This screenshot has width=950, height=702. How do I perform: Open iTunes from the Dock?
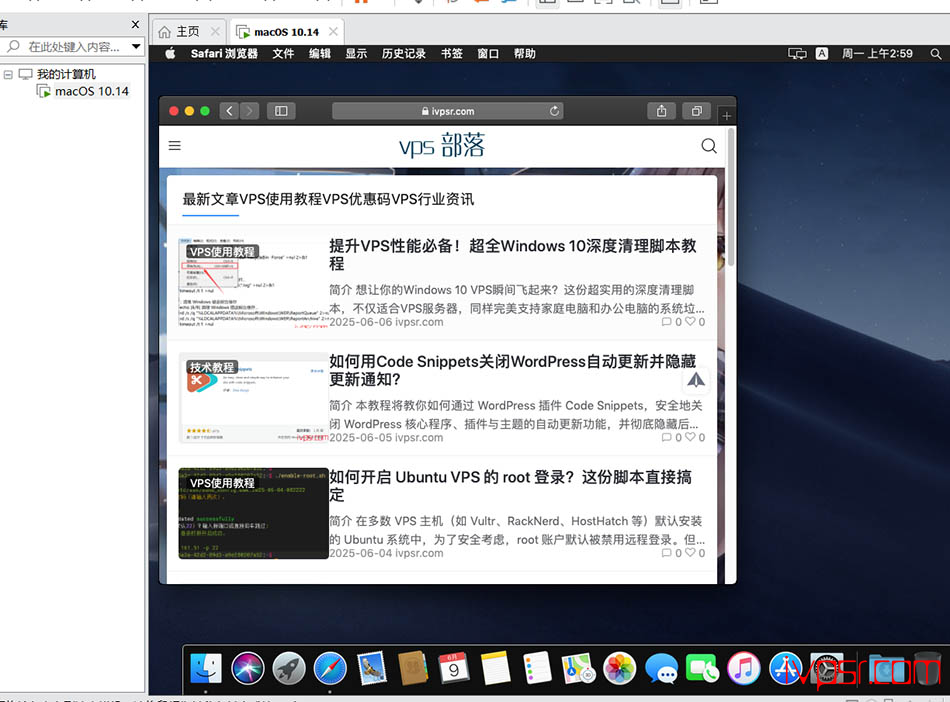pyautogui.click(x=743, y=669)
